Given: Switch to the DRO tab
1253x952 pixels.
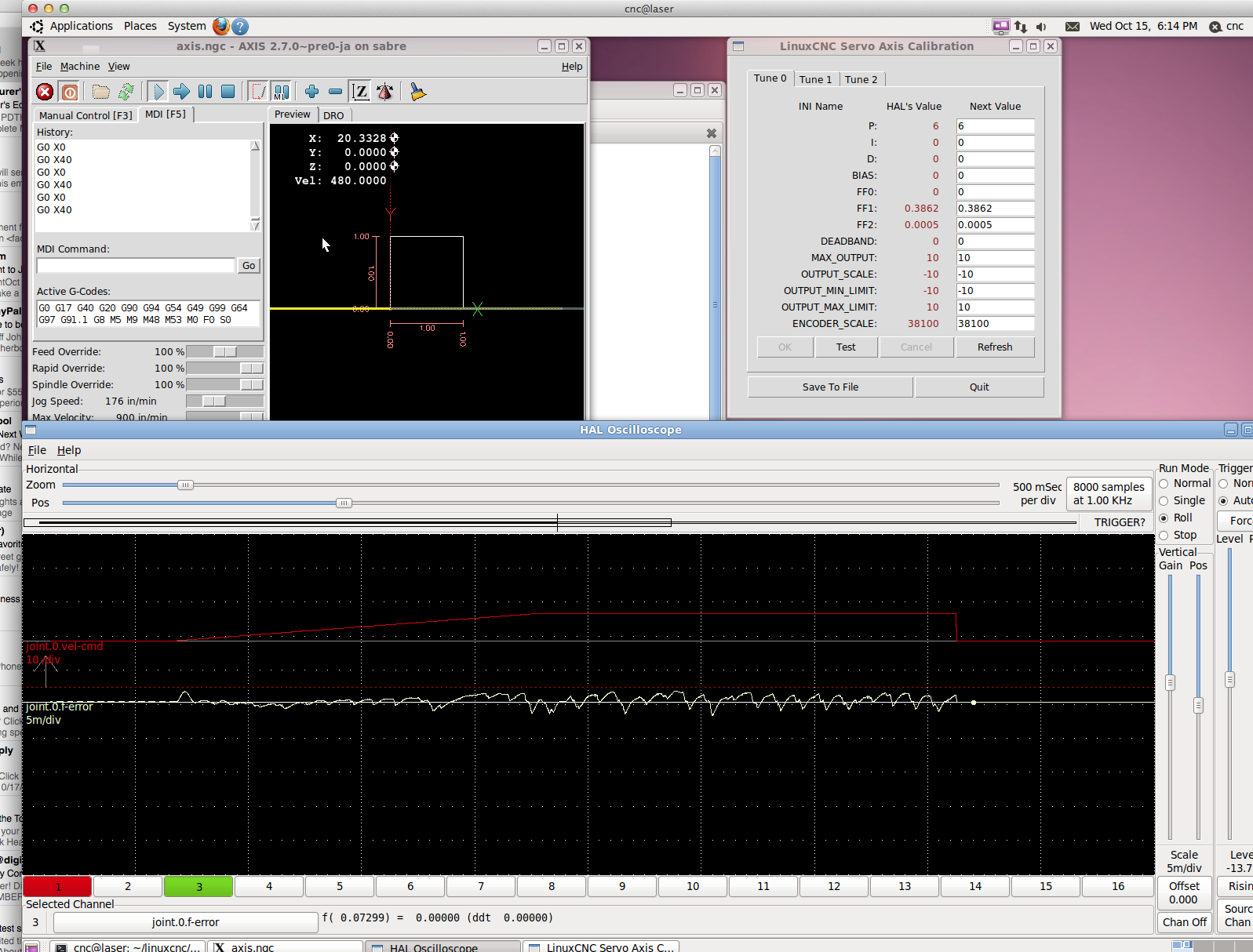Looking at the screenshot, I should coord(333,115).
